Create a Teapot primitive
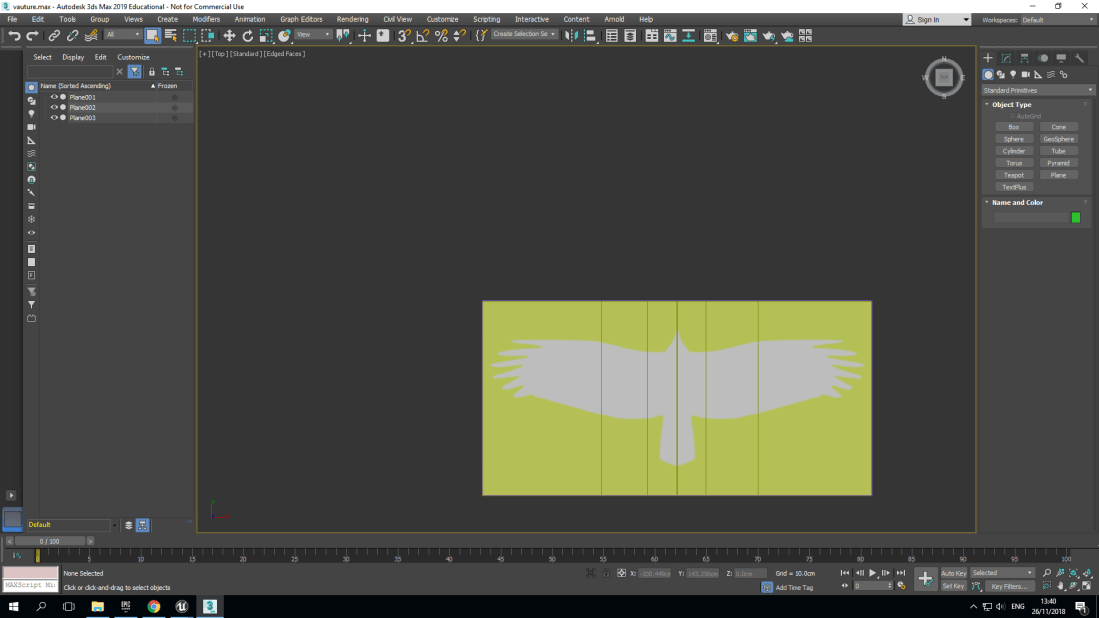This screenshot has width=1099, height=618. pyautogui.click(x=1013, y=175)
